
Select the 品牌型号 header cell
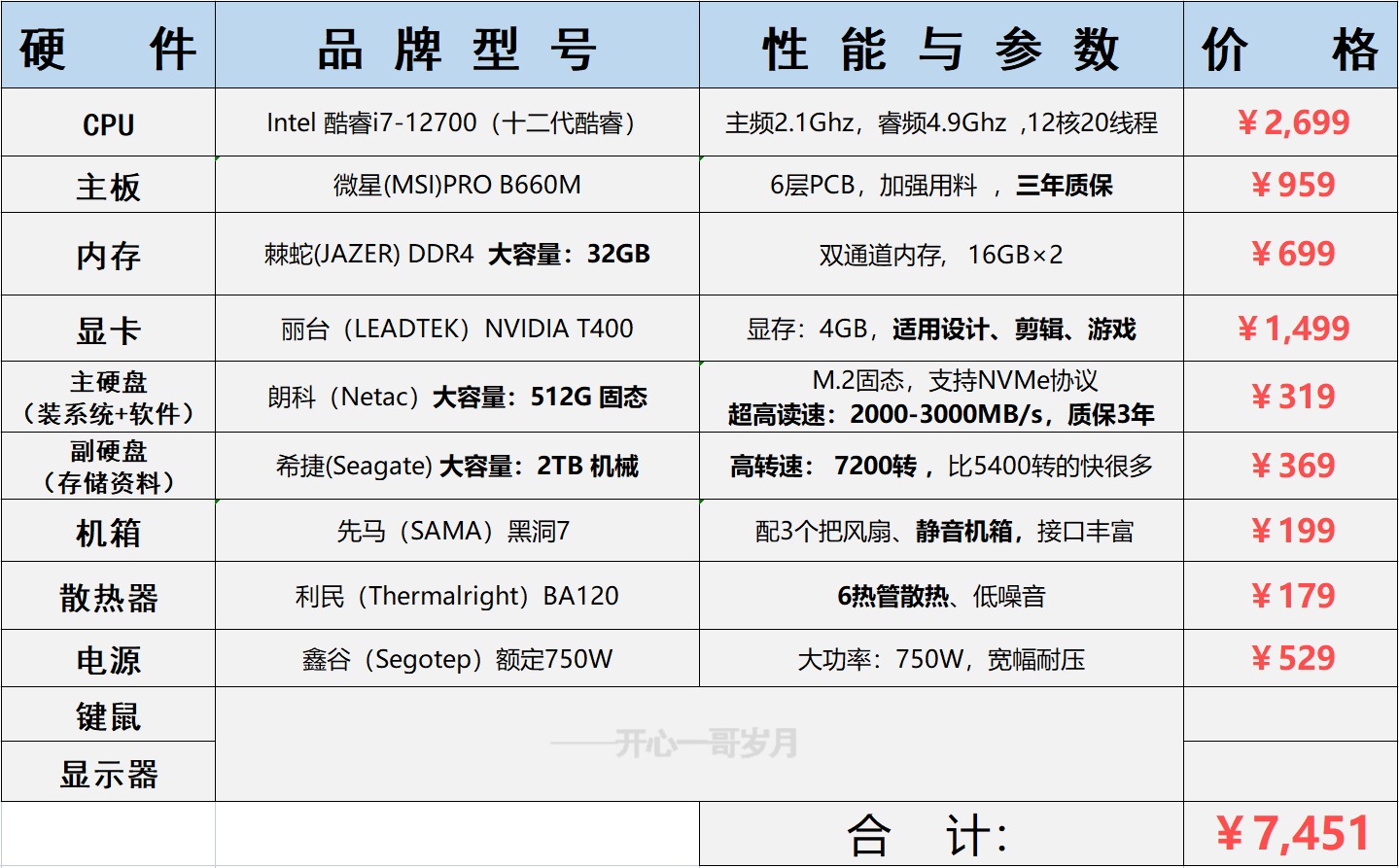point(457,45)
